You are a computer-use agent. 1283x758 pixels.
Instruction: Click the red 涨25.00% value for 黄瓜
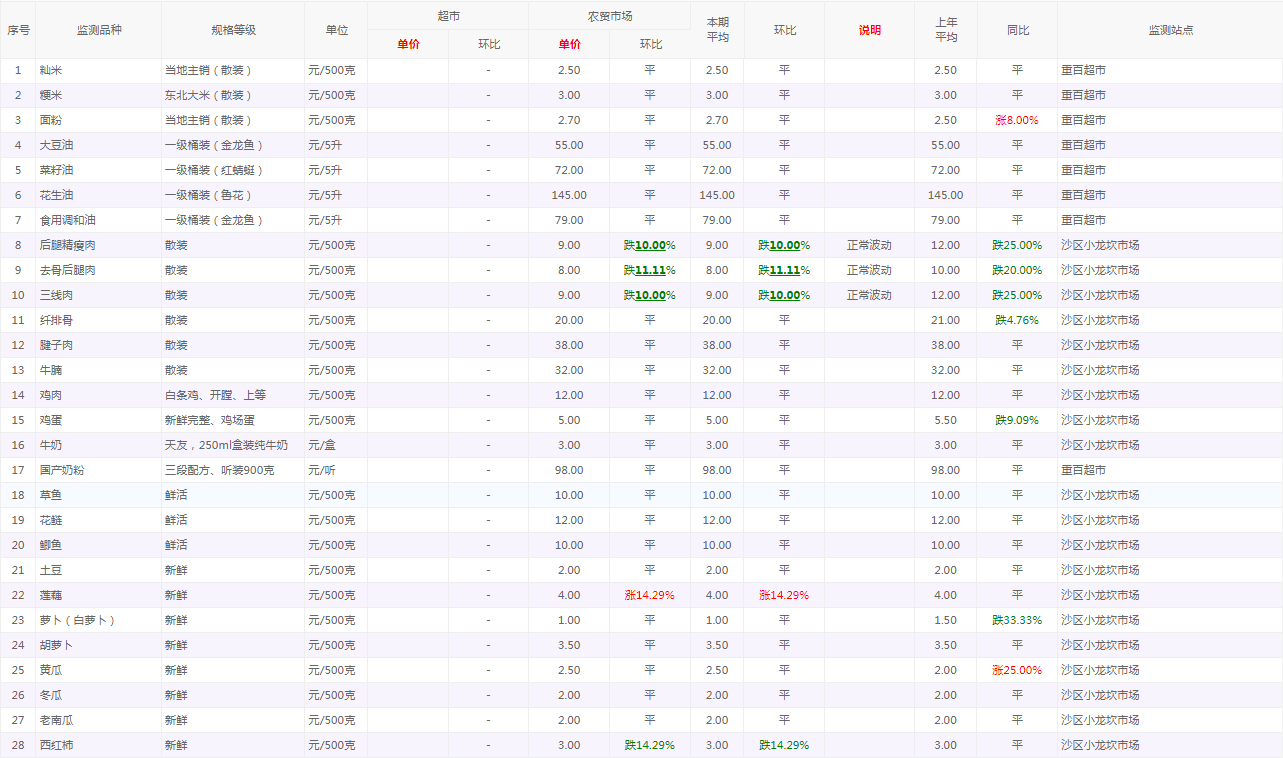[x=1017, y=670]
